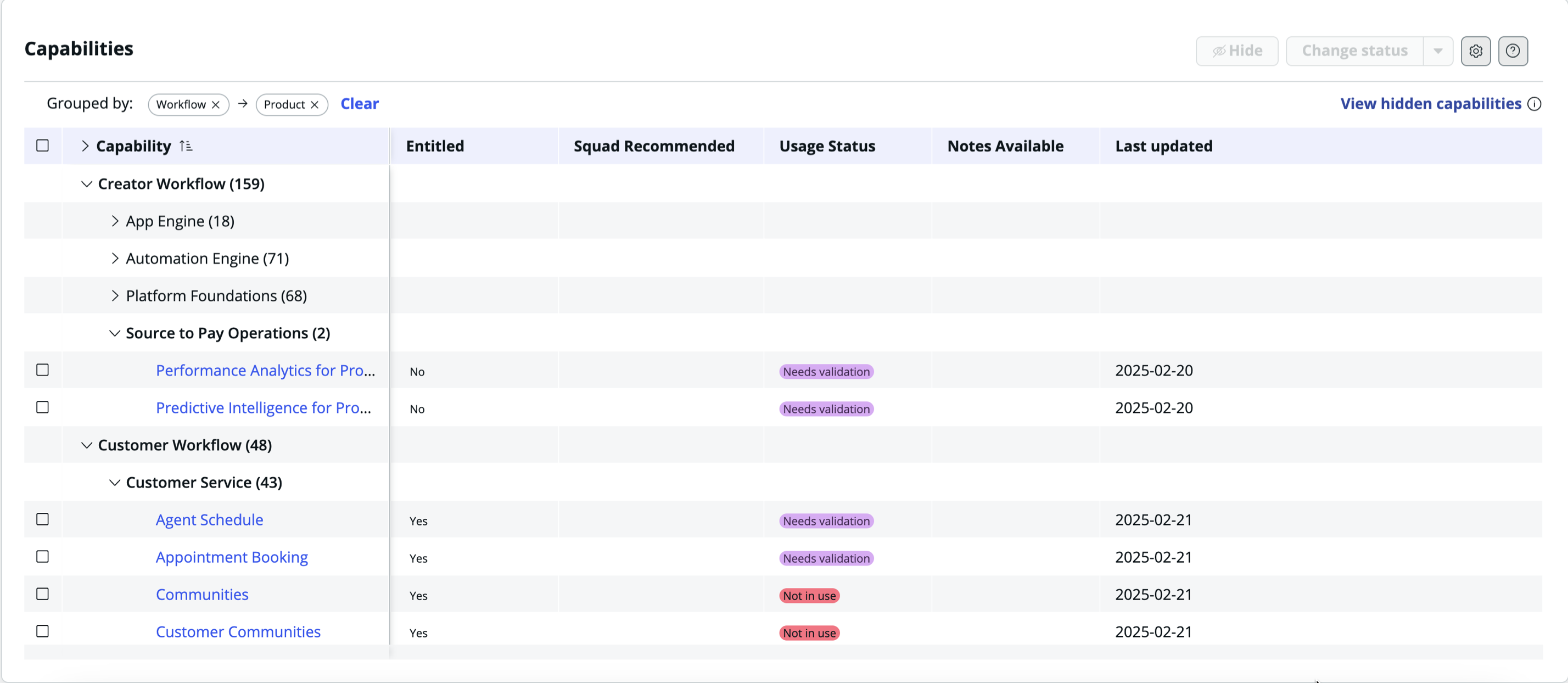Image resolution: width=1568 pixels, height=683 pixels.
Task: Check the Communities row checkbox
Action: point(43,594)
